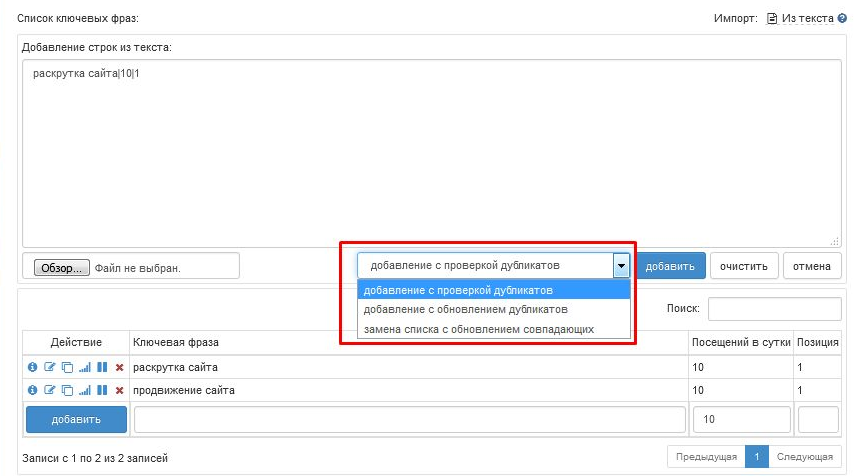
Task: Go to page 1 in pagination
Action: [x=757, y=457]
